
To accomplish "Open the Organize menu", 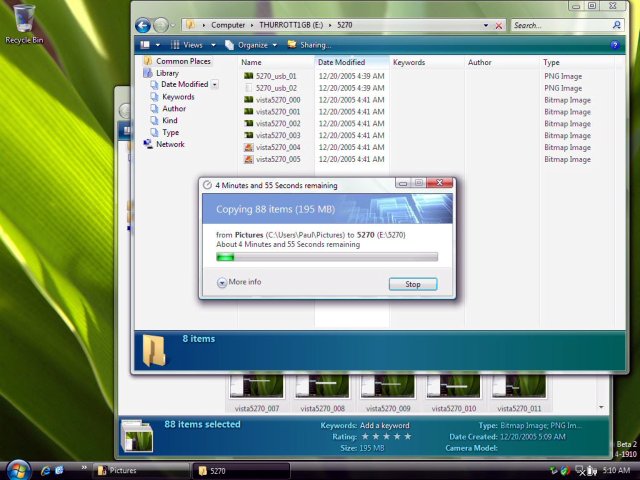I will coord(252,45).
